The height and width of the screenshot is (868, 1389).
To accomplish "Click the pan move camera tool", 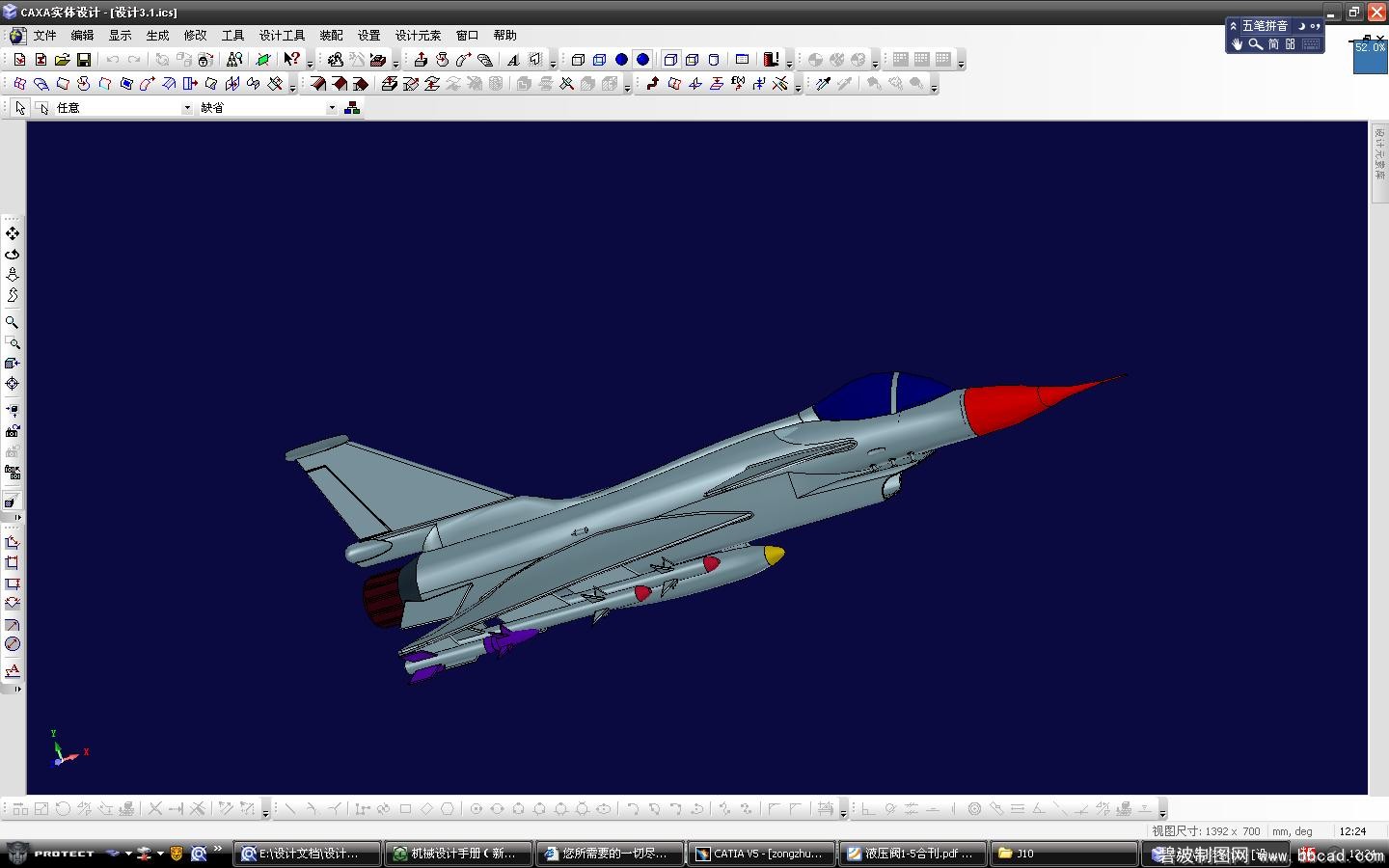I will click(12, 233).
